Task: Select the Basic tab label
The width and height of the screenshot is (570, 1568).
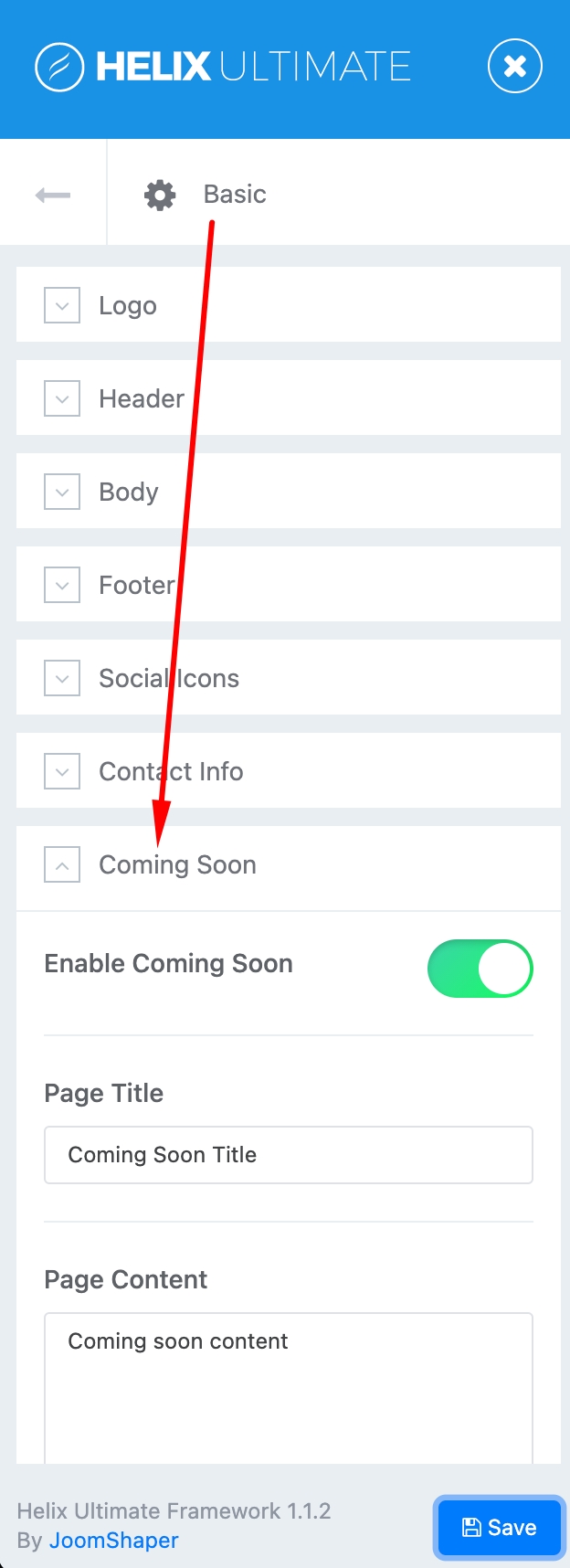Action: point(235,195)
